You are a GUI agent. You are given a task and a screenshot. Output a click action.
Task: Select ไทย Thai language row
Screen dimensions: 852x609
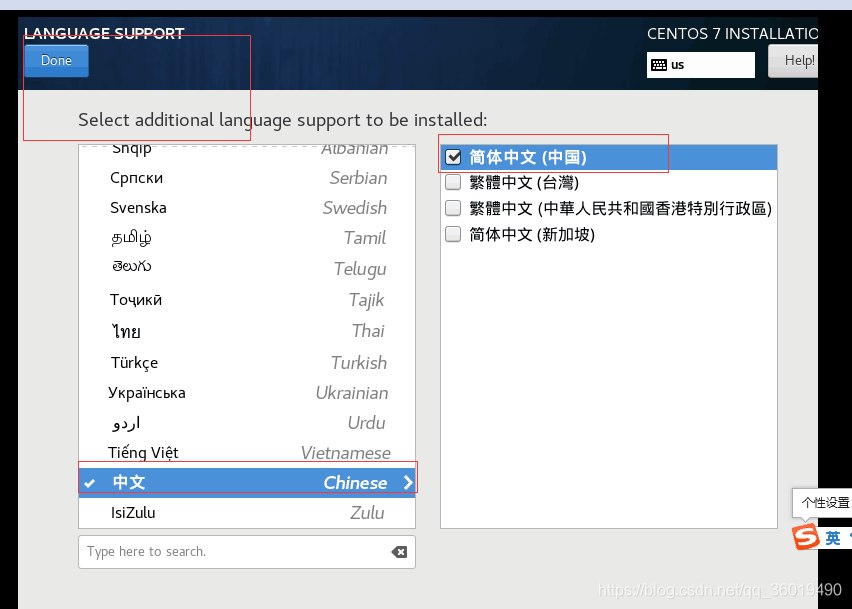pos(247,331)
